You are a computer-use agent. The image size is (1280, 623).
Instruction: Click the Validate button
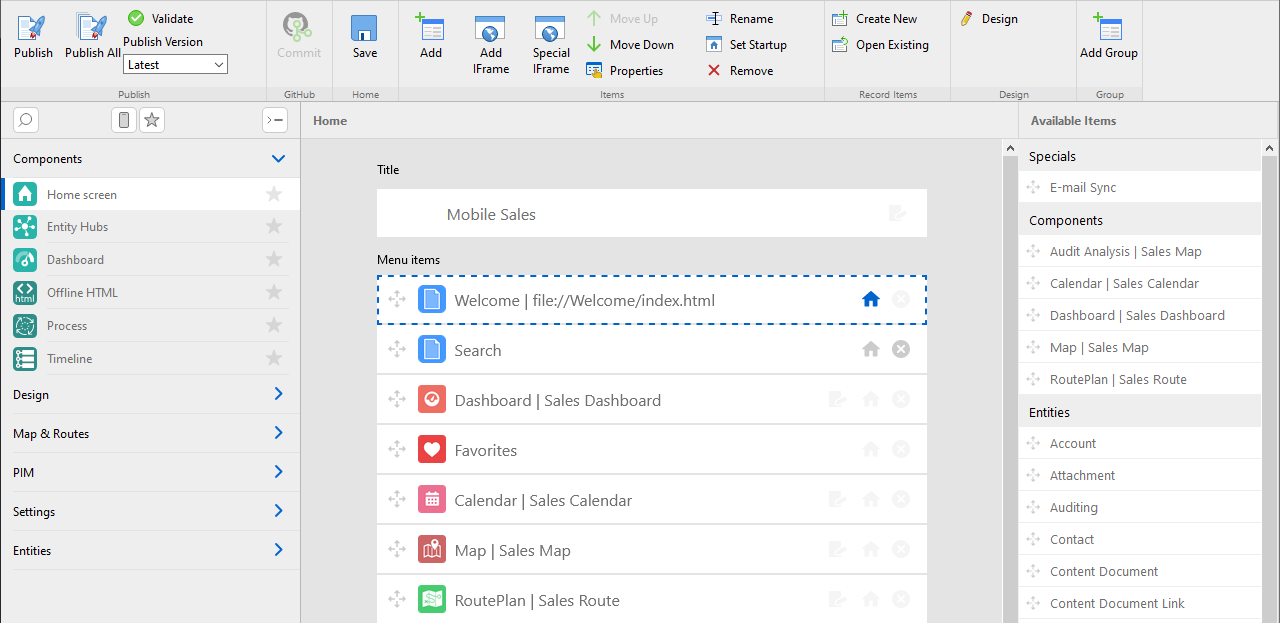pos(162,18)
